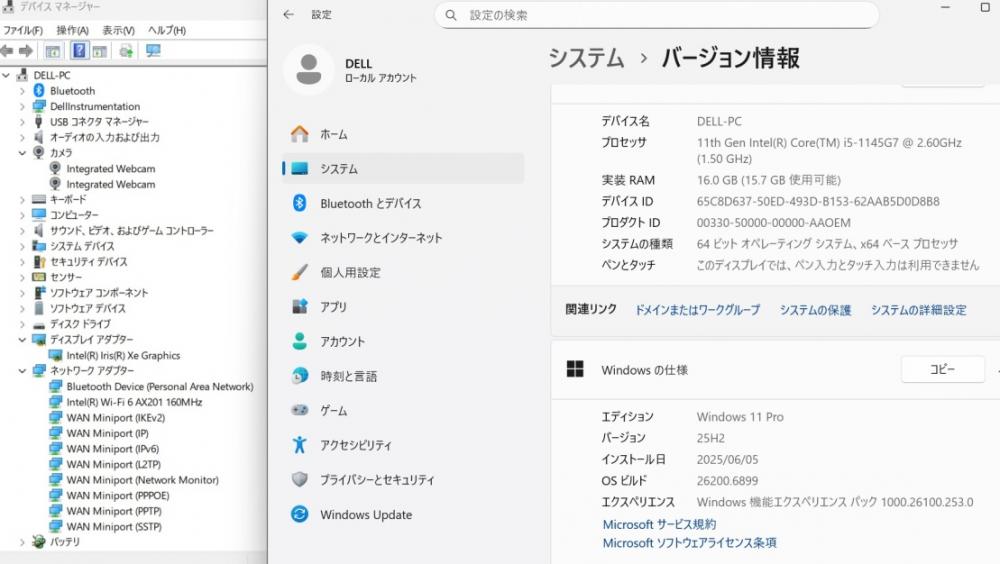Screen dimensions: 1000x564
Task: Collapse the カメラ category
Action: 23,153
